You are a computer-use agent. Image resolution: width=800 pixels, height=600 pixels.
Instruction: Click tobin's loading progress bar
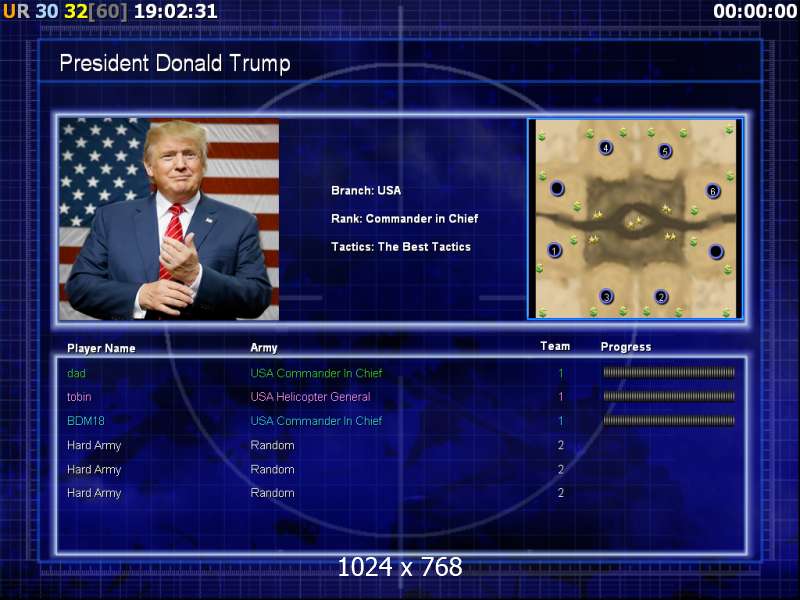click(x=669, y=396)
